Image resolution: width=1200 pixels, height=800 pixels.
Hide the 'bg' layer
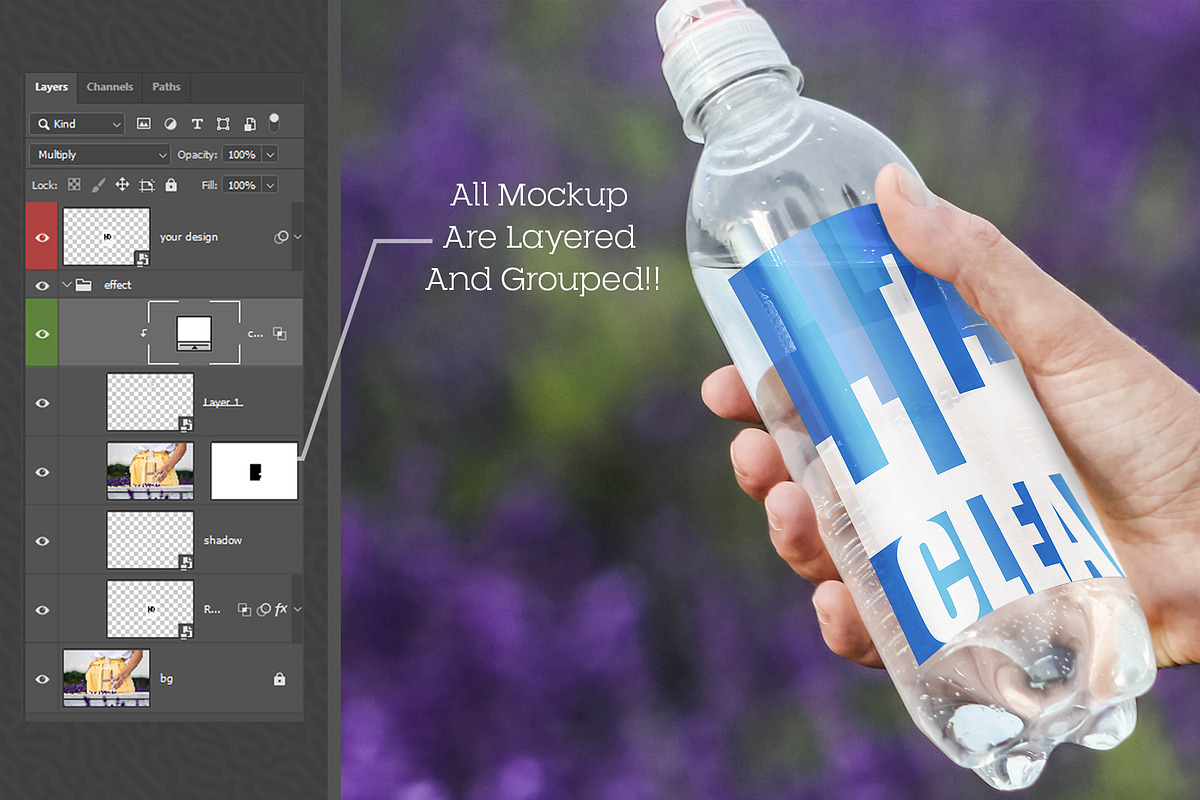click(42, 678)
